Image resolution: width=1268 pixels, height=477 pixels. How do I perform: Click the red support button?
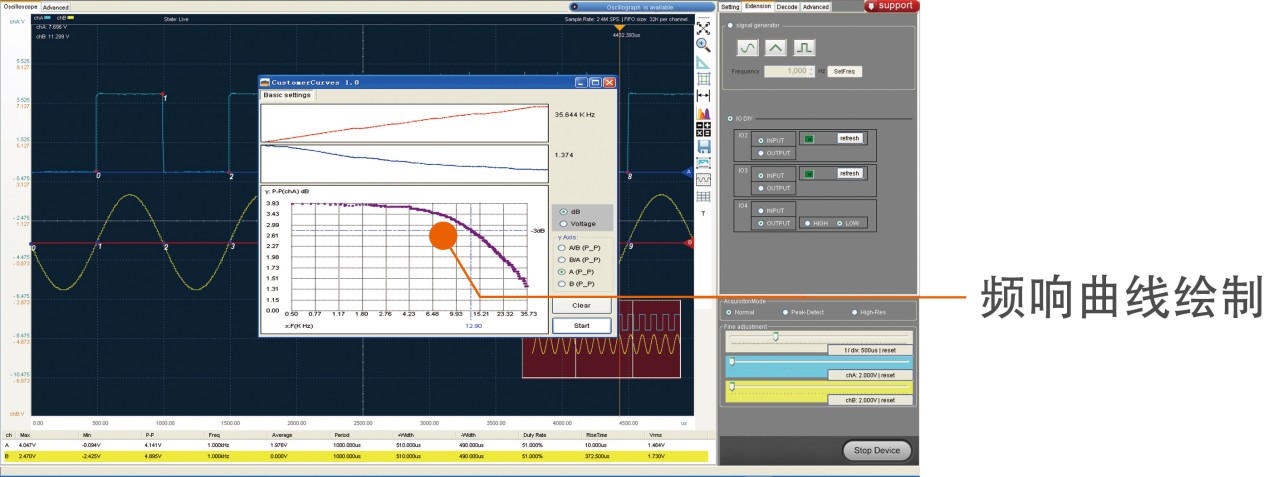pyautogui.click(x=892, y=6)
